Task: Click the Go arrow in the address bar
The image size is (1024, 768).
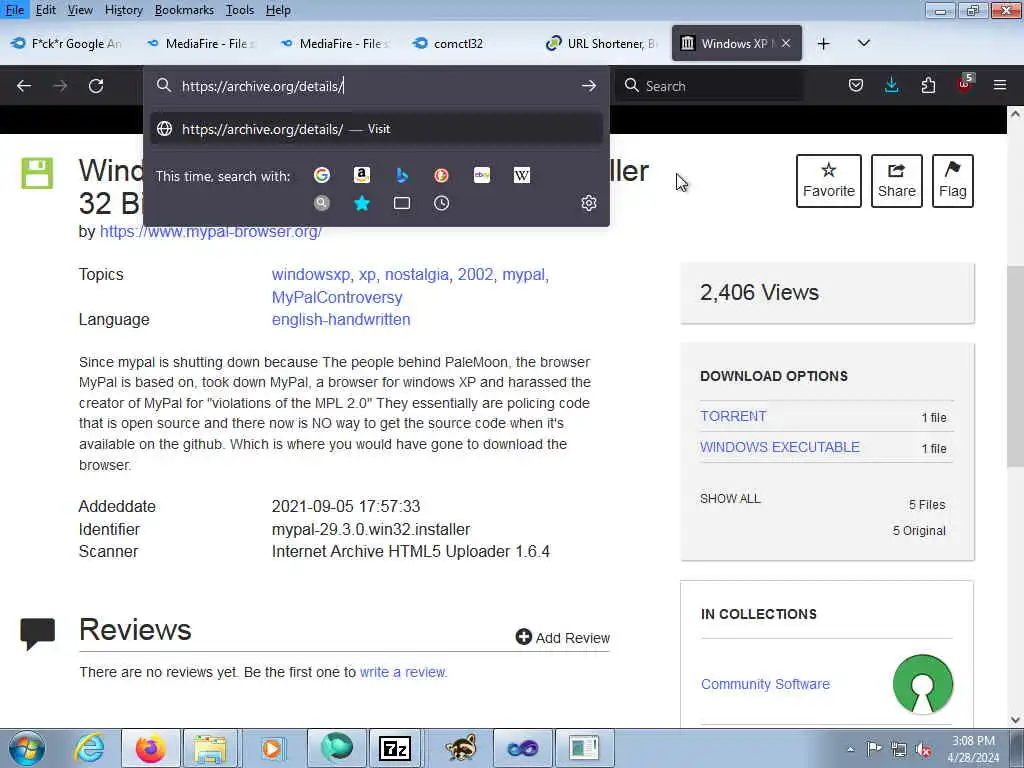Action: (588, 86)
